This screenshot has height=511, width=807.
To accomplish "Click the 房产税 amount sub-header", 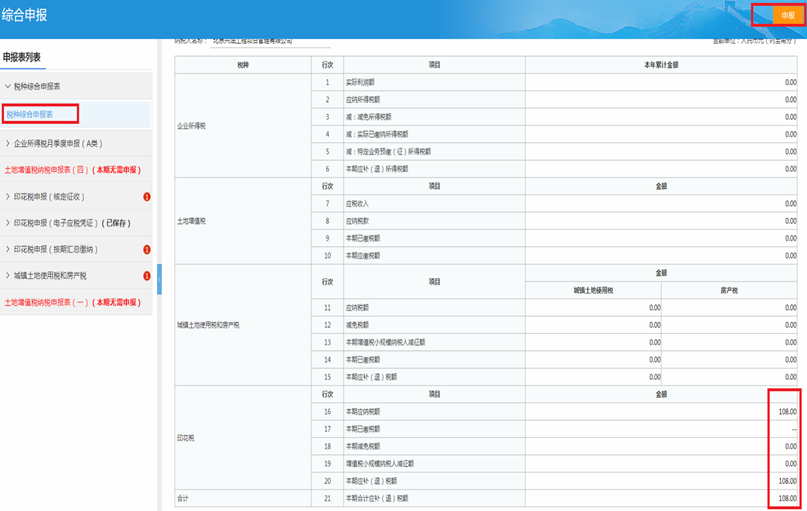I will click(729, 291).
